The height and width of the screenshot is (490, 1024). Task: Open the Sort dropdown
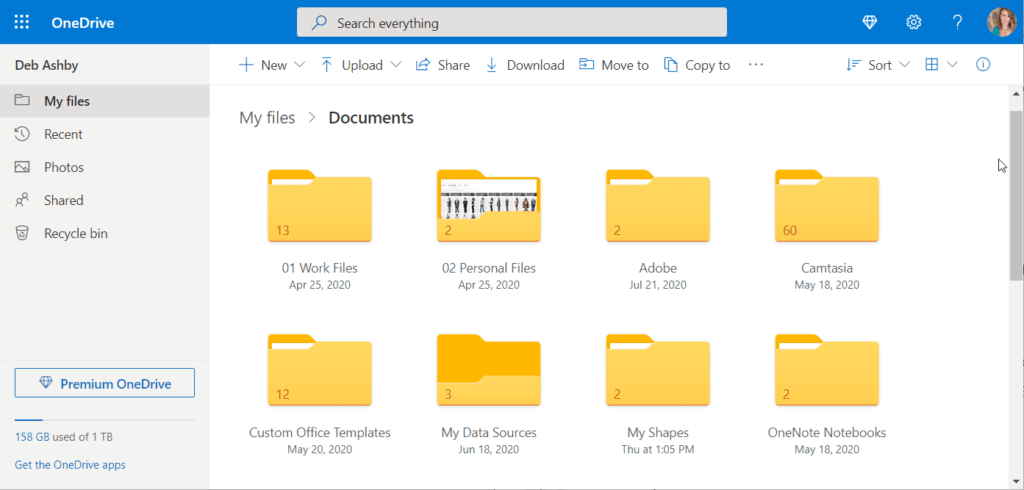tap(877, 65)
